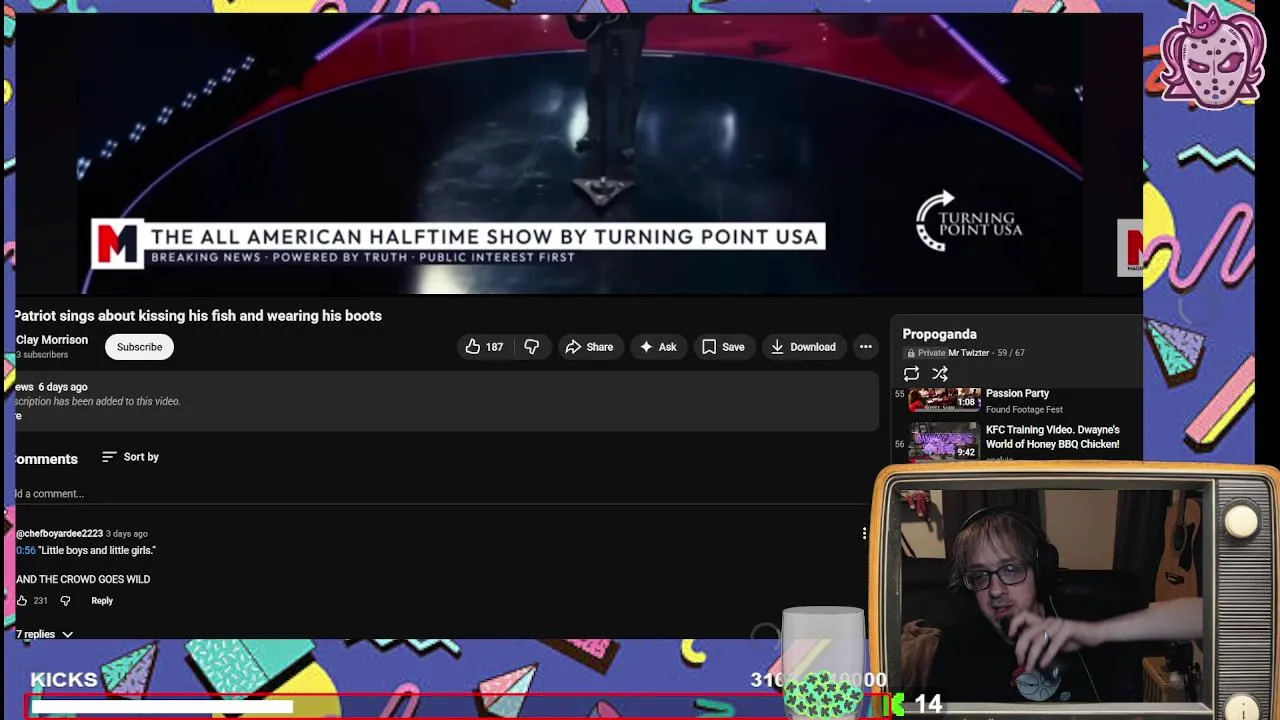Open Clay Morrison channel page
This screenshot has width=1280, height=720.
[x=52, y=340]
